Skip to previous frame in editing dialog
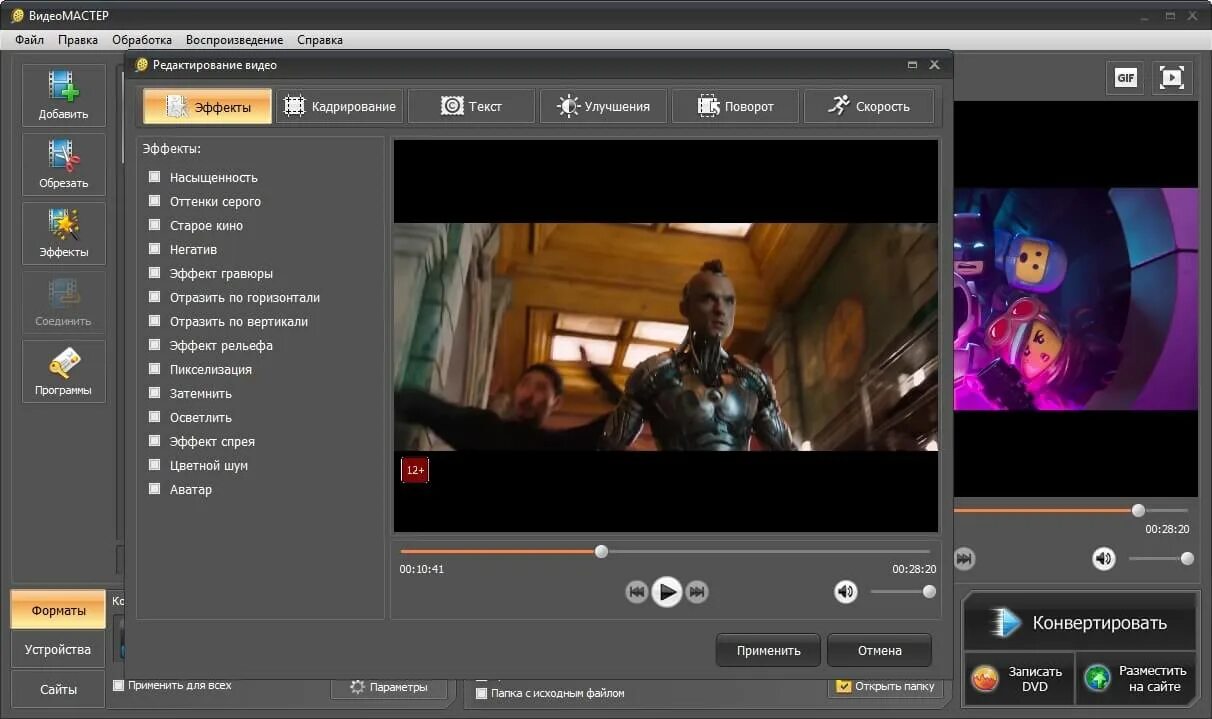The width and height of the screenshot is (1212, 719). pyautogui.click(x=636, y=592)
